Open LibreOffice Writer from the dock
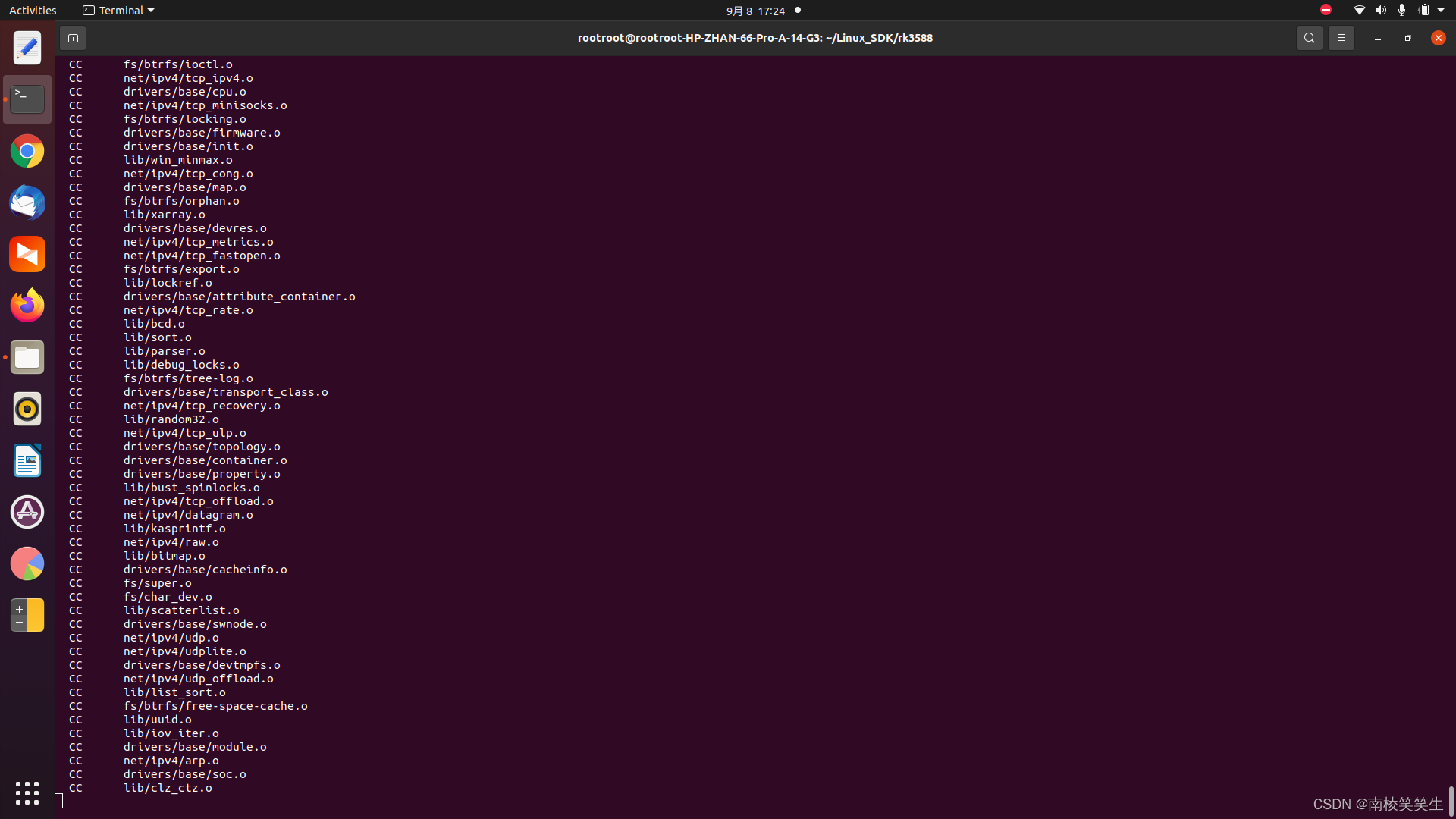Image resolution: width=1456 pixels, height=819 pixels. click(27, 460)
